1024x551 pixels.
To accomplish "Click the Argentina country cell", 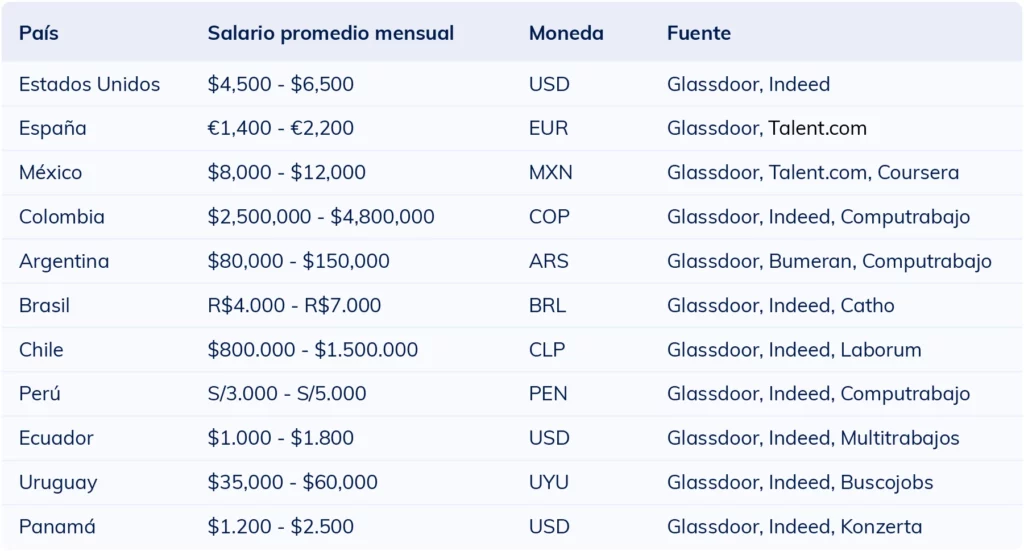I will 64,261.
